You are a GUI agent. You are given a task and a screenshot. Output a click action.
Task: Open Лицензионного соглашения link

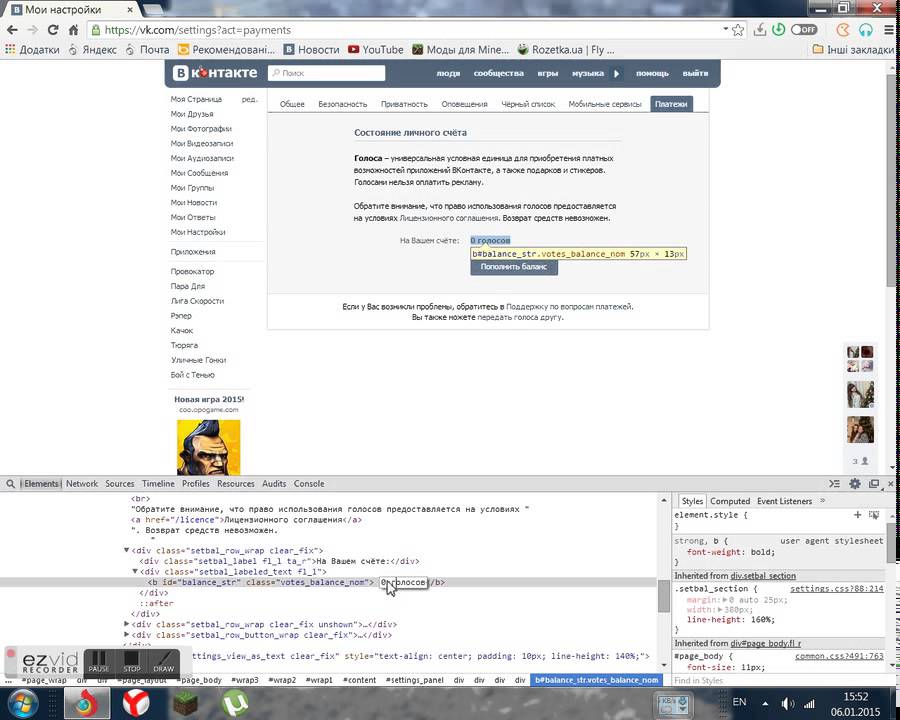[x=449, y=218]
